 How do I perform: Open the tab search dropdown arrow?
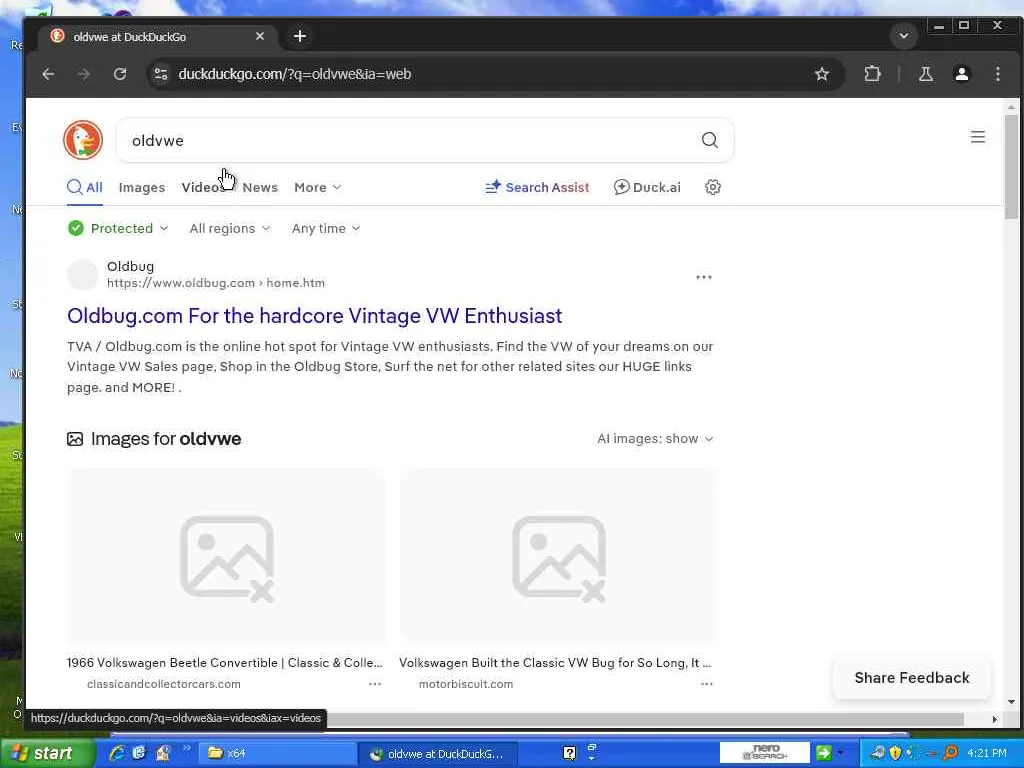coord(904,36)
